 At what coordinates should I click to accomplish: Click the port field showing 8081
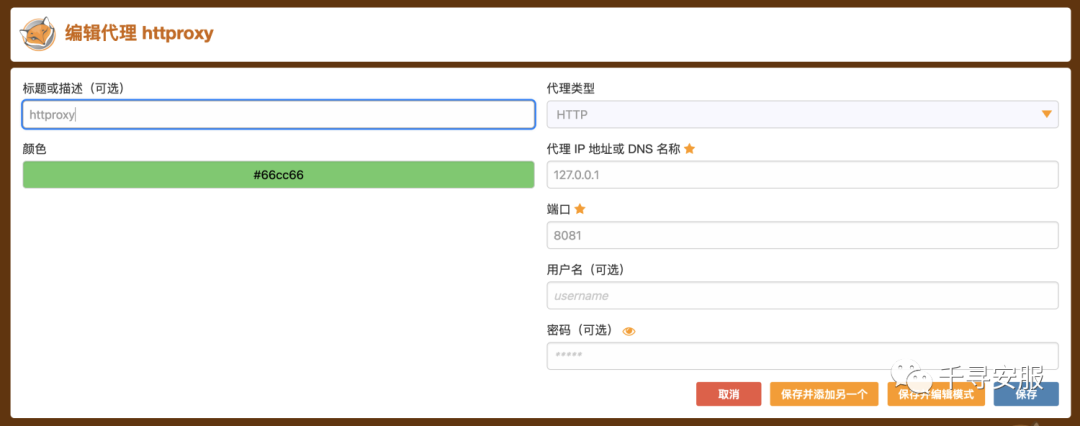coord(802,235)
